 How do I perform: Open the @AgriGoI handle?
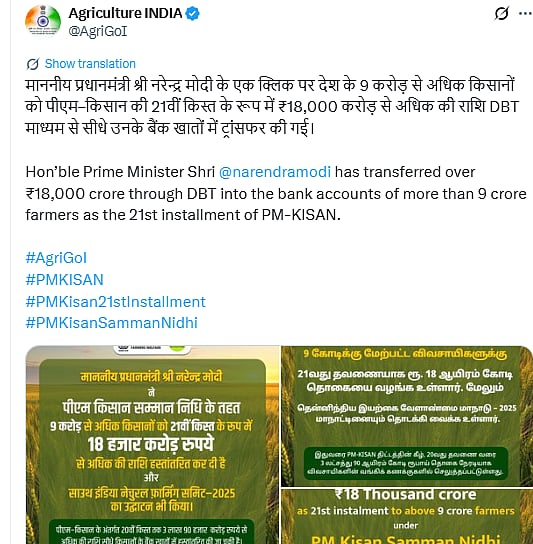tap(98, 31)
